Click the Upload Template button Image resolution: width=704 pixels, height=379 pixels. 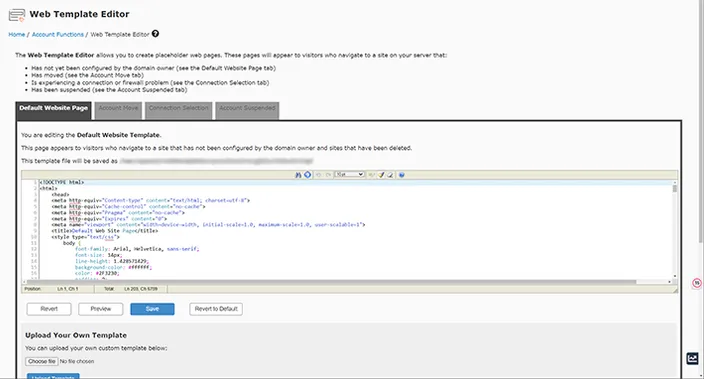click(x=53, y=376)
